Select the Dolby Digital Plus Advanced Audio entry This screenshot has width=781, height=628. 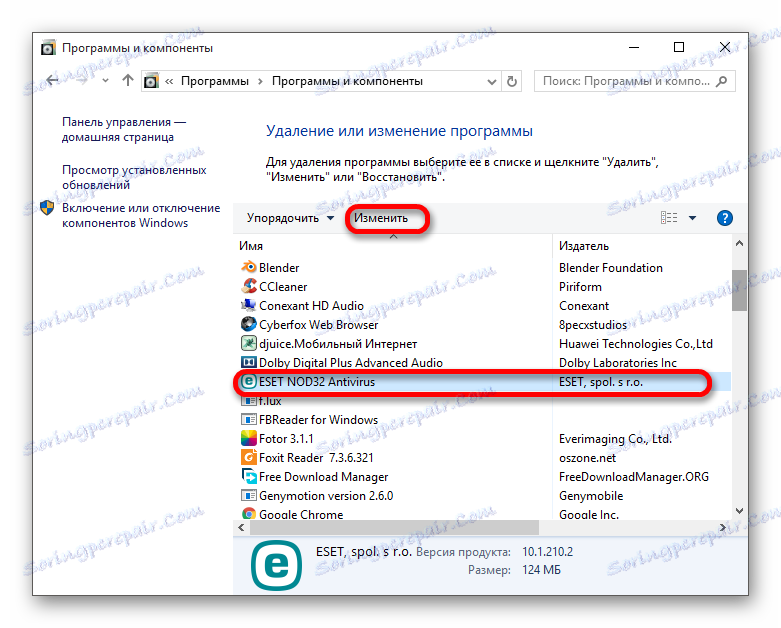point(351,363)
